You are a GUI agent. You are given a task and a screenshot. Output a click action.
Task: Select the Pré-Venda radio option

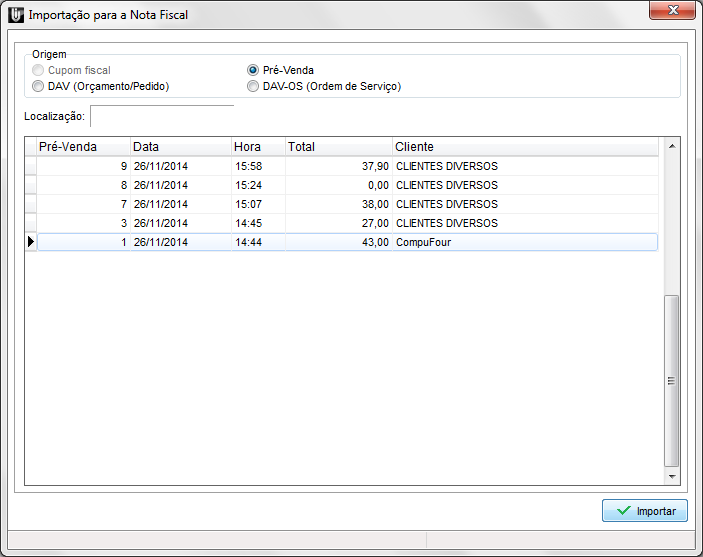point(253,71)
